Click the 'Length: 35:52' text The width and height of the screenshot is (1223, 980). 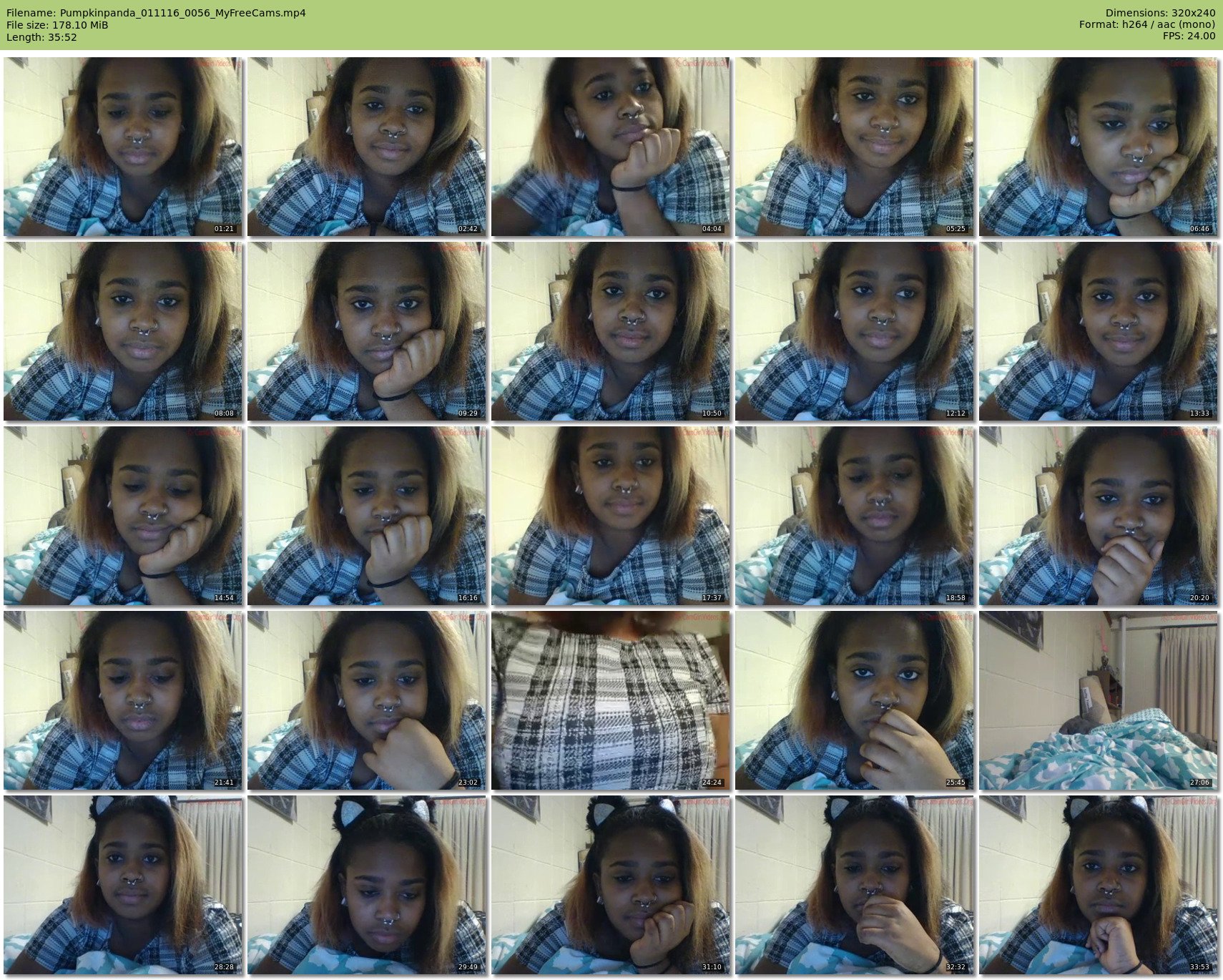click(41, 37)
